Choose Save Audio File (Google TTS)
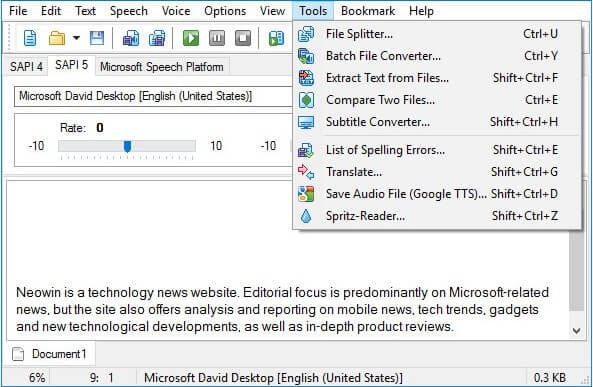The height and width of the screenshot is (387, 593). point(437,194)
